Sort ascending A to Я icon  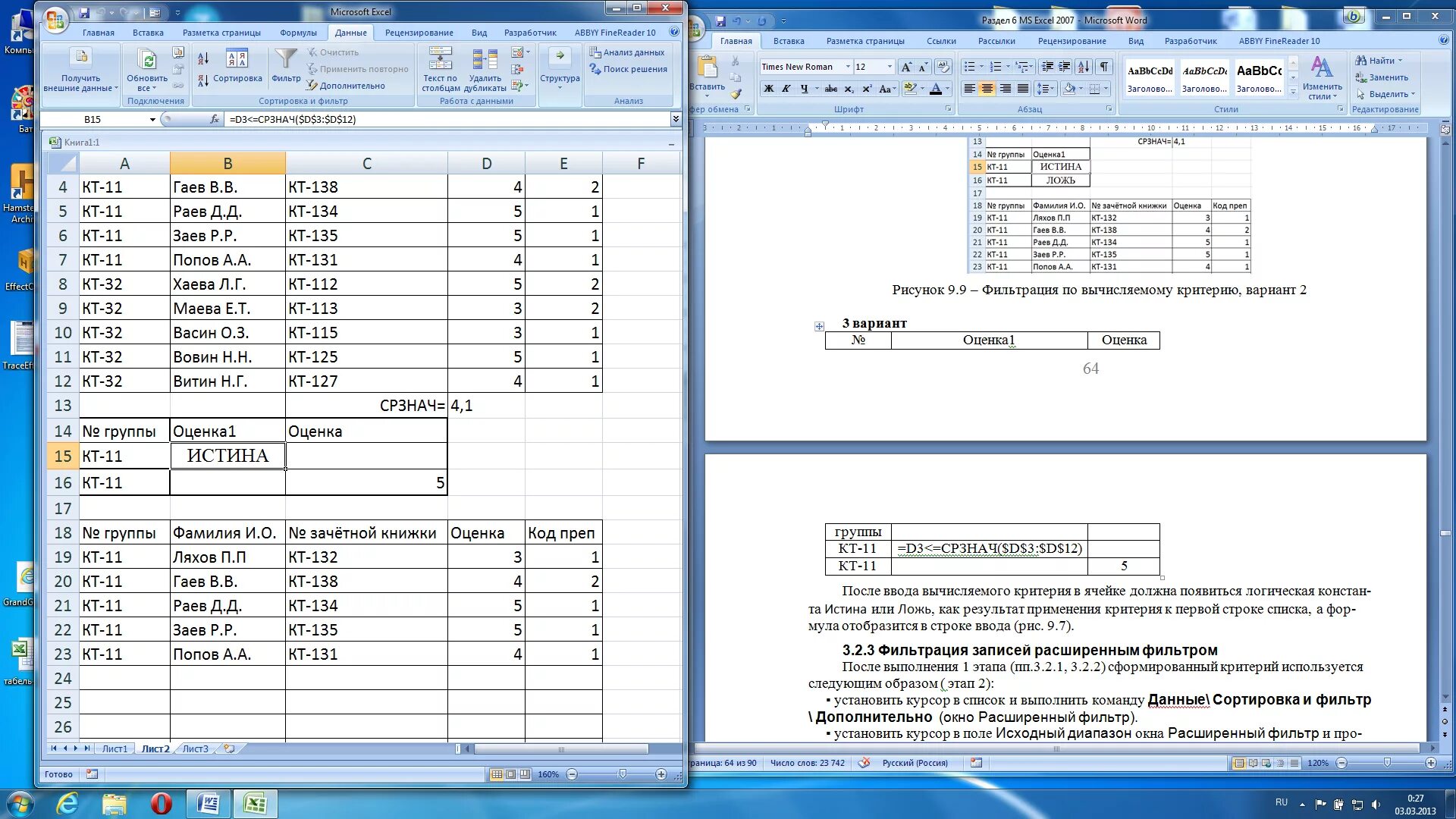[x=203, y=58]
